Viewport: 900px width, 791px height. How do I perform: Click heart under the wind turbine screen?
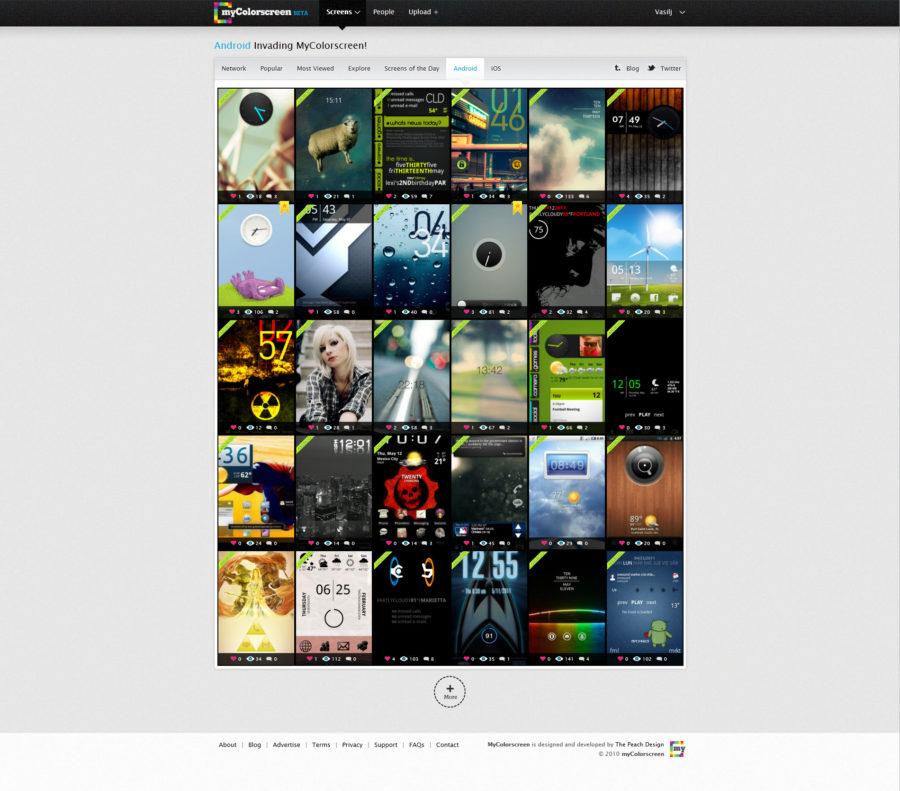point(621,312)
